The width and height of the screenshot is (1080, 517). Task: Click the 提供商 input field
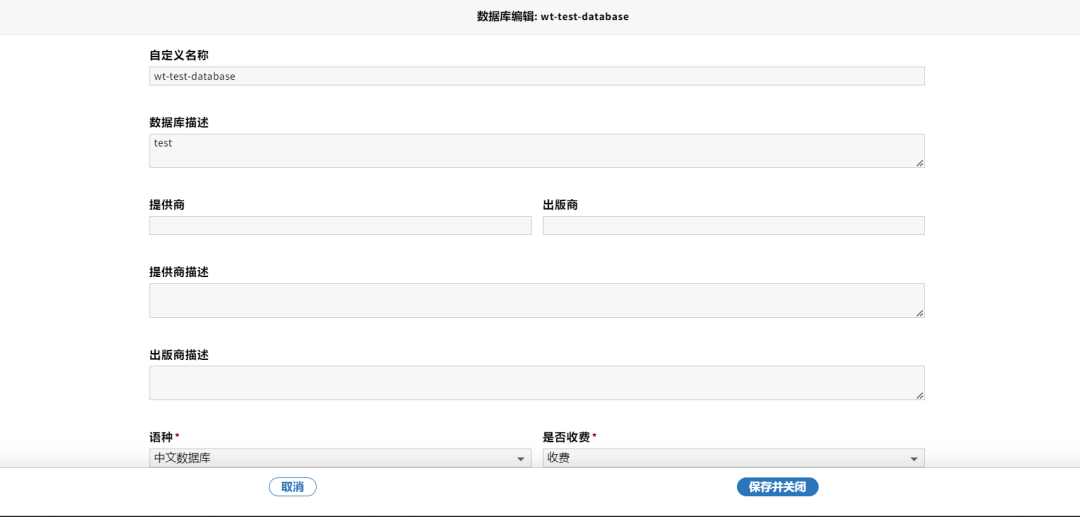340,226
